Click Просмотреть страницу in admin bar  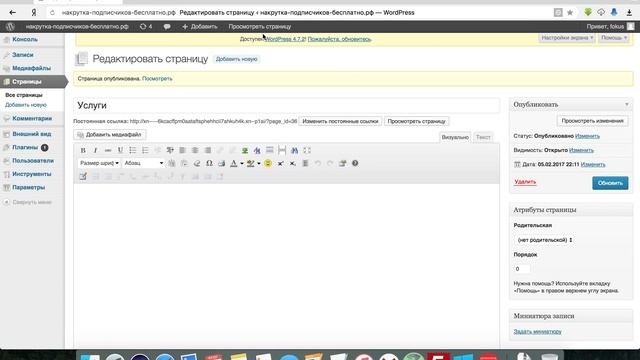tap(260, 27)
